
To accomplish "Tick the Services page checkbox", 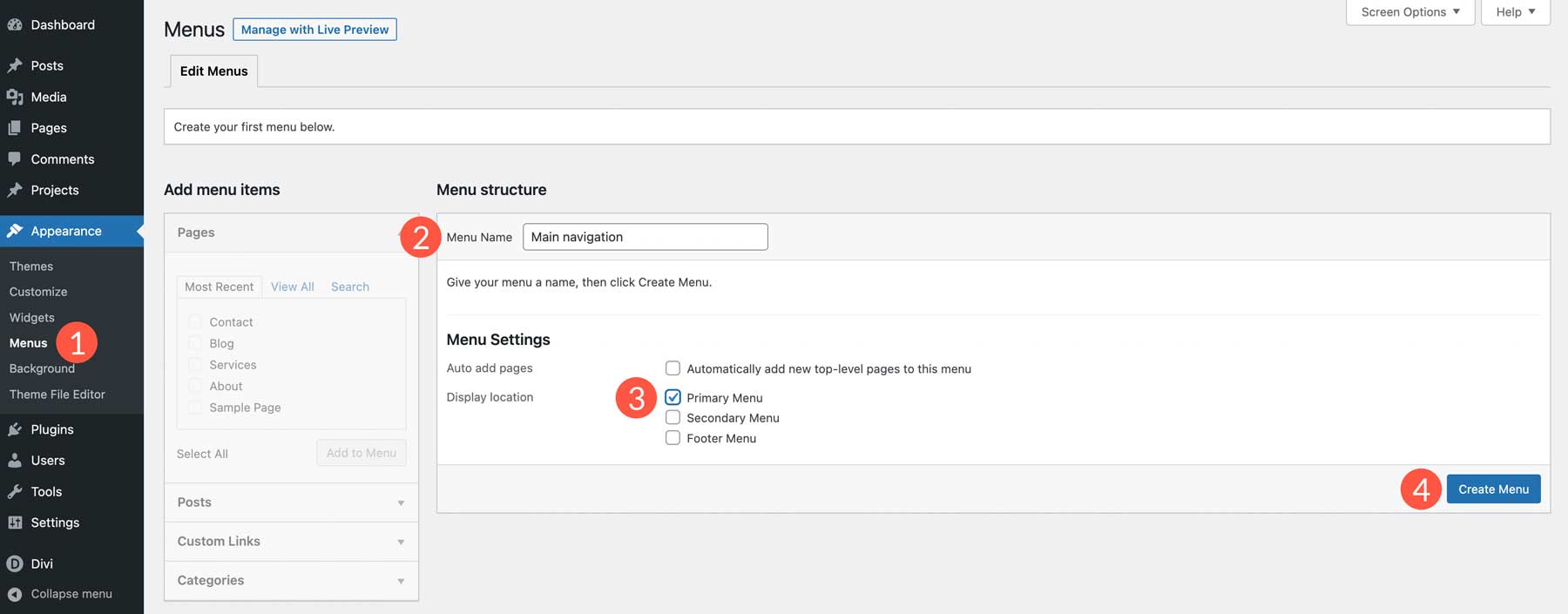I will coord(195,365).
